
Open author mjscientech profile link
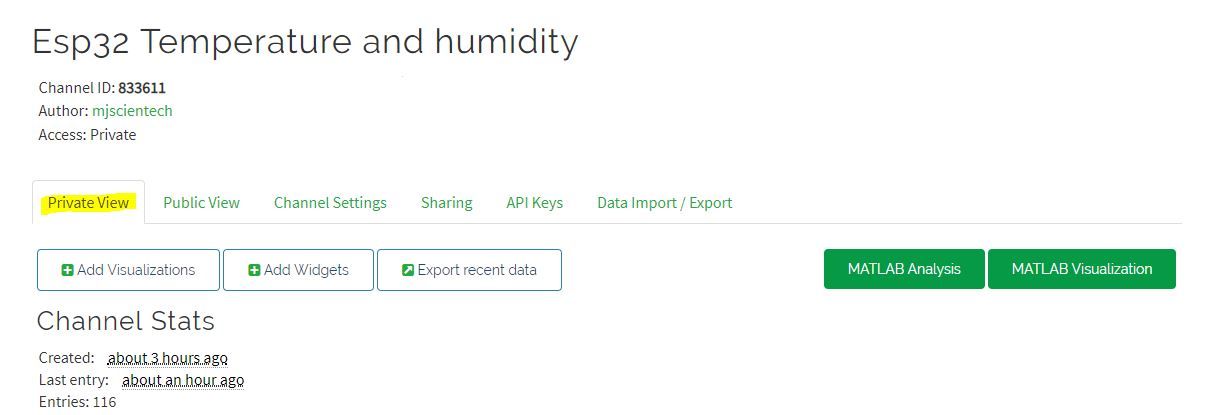coord(132,111)
